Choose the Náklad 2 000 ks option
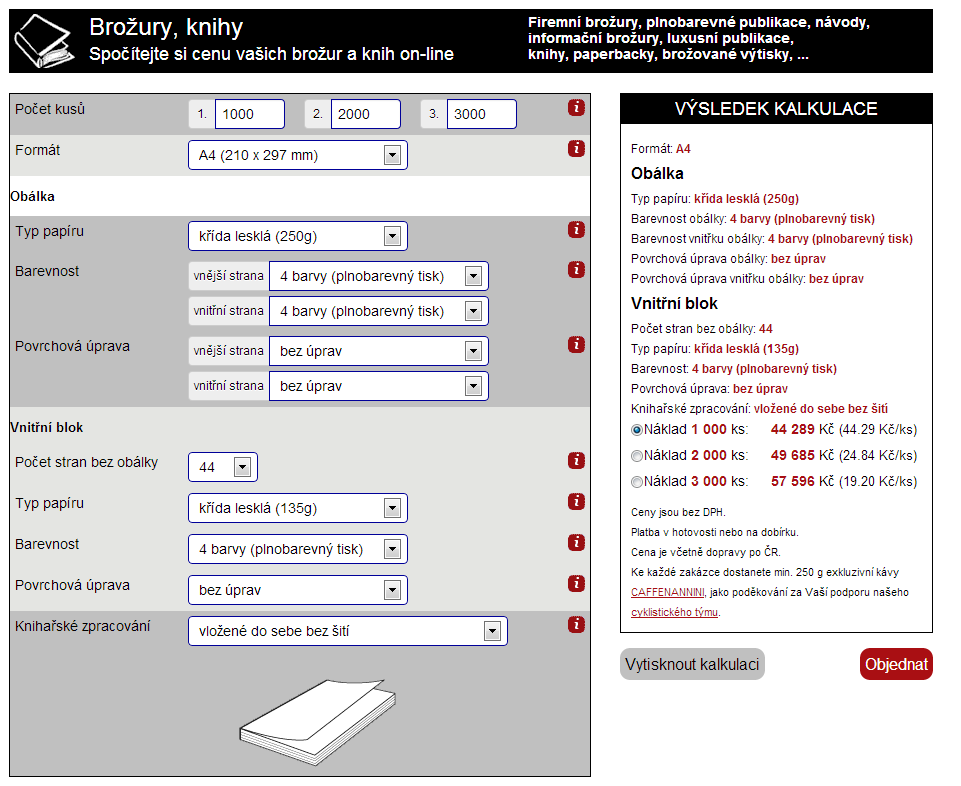The width and height of the screenshot is (961, 786). click(x=637, y=456)
